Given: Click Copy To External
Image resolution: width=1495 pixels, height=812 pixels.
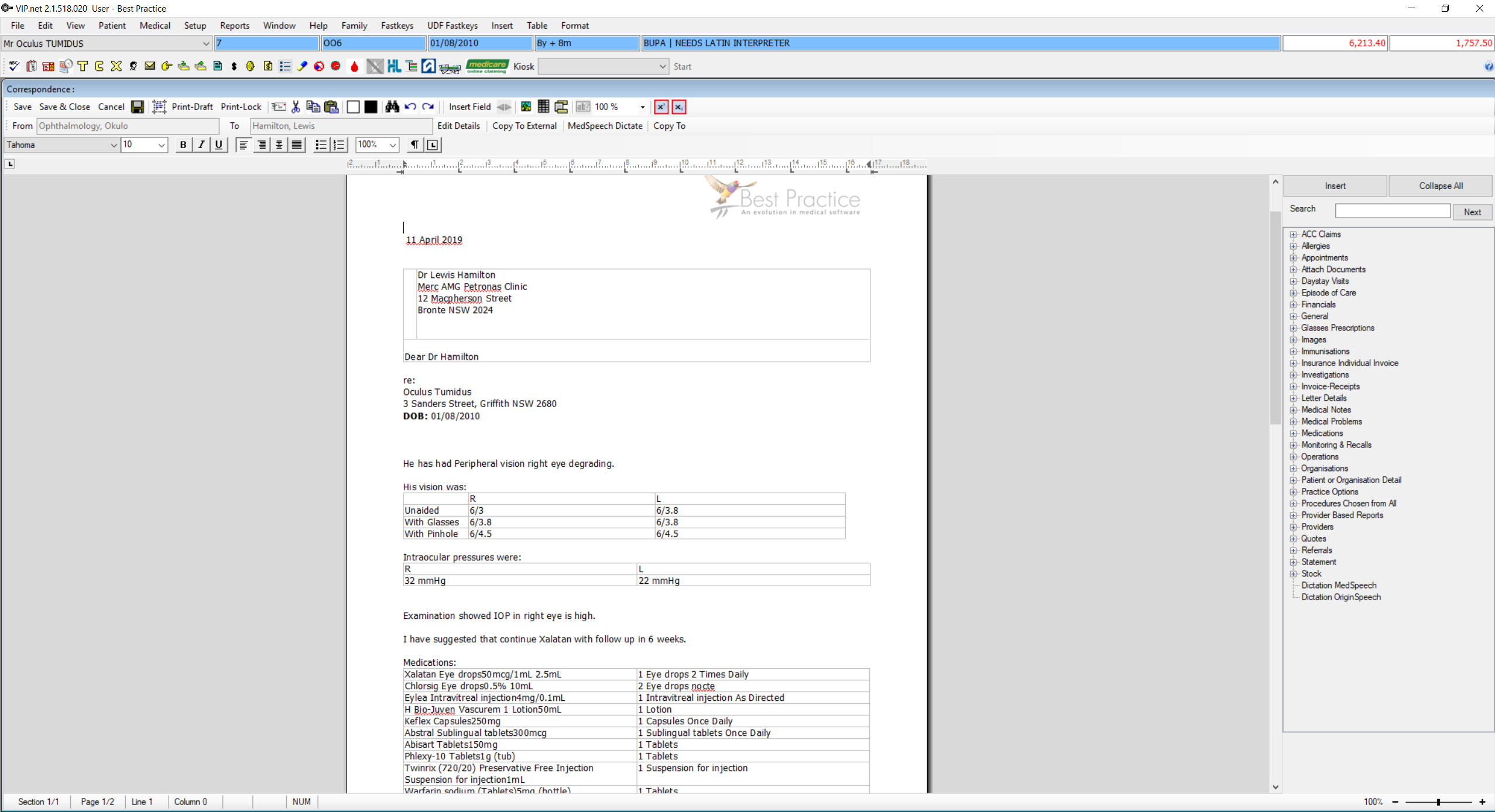Looking at the screenshot, I should coord(524,126).
